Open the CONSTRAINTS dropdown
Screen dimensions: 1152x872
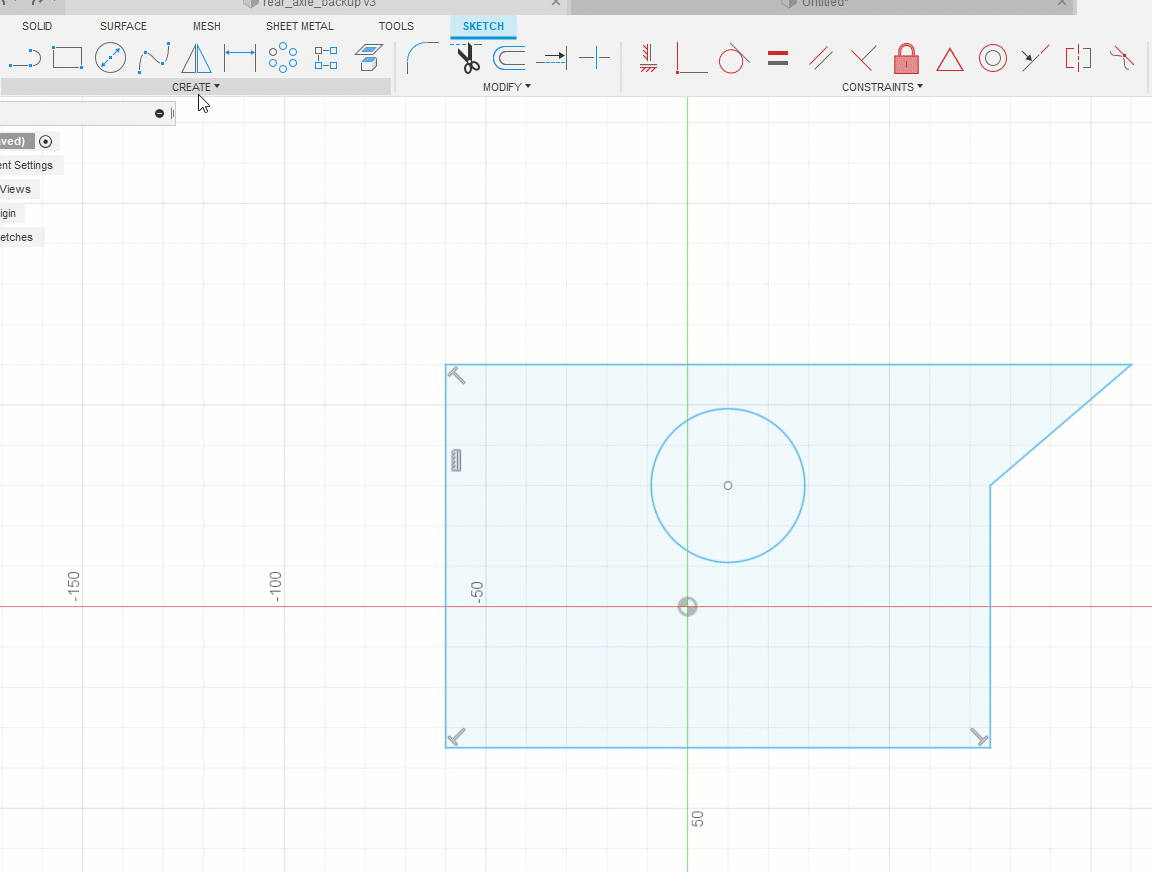click(x=881, y=87)
